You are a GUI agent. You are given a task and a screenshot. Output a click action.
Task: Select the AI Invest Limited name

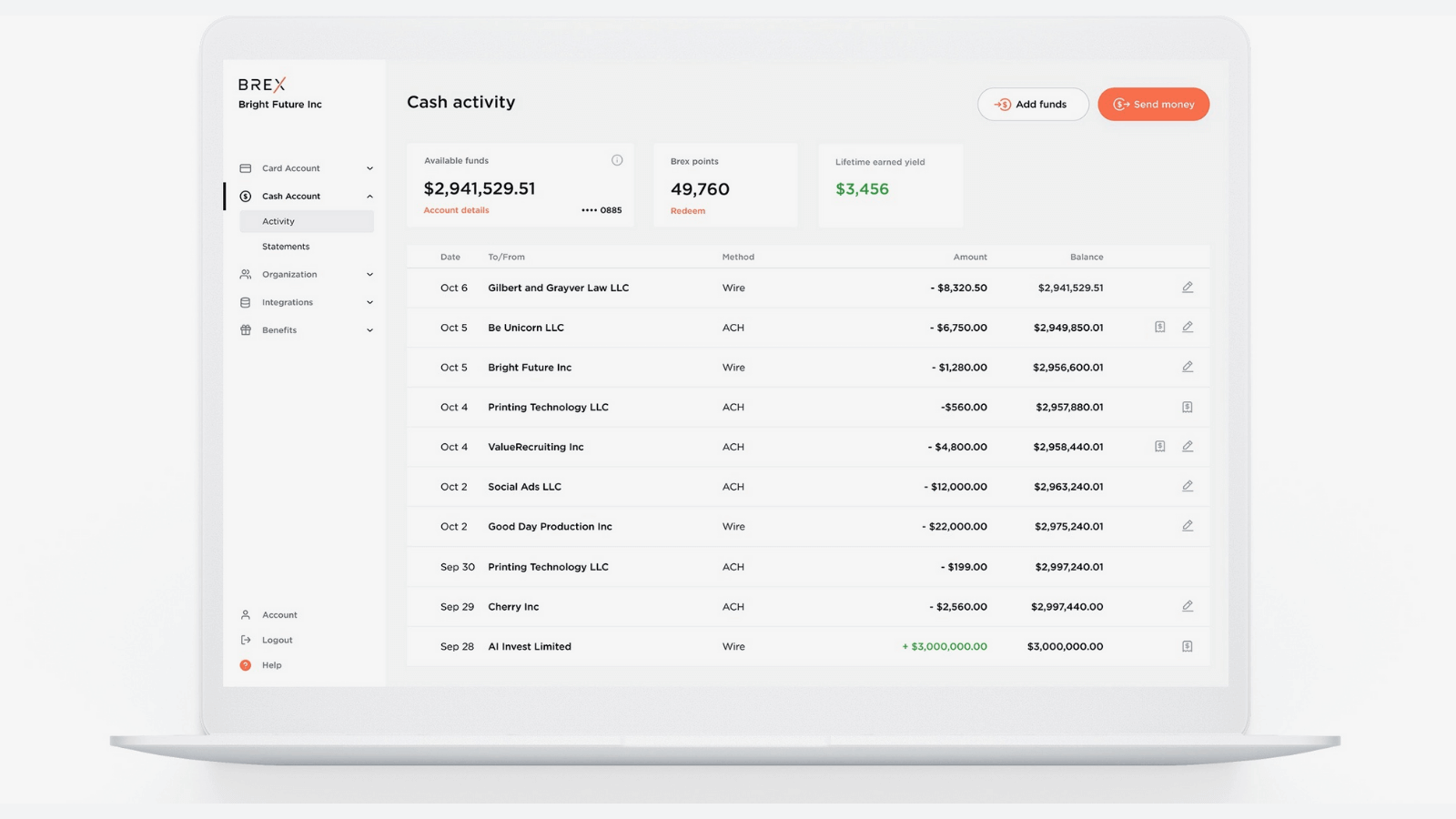(x=530, y=647)
